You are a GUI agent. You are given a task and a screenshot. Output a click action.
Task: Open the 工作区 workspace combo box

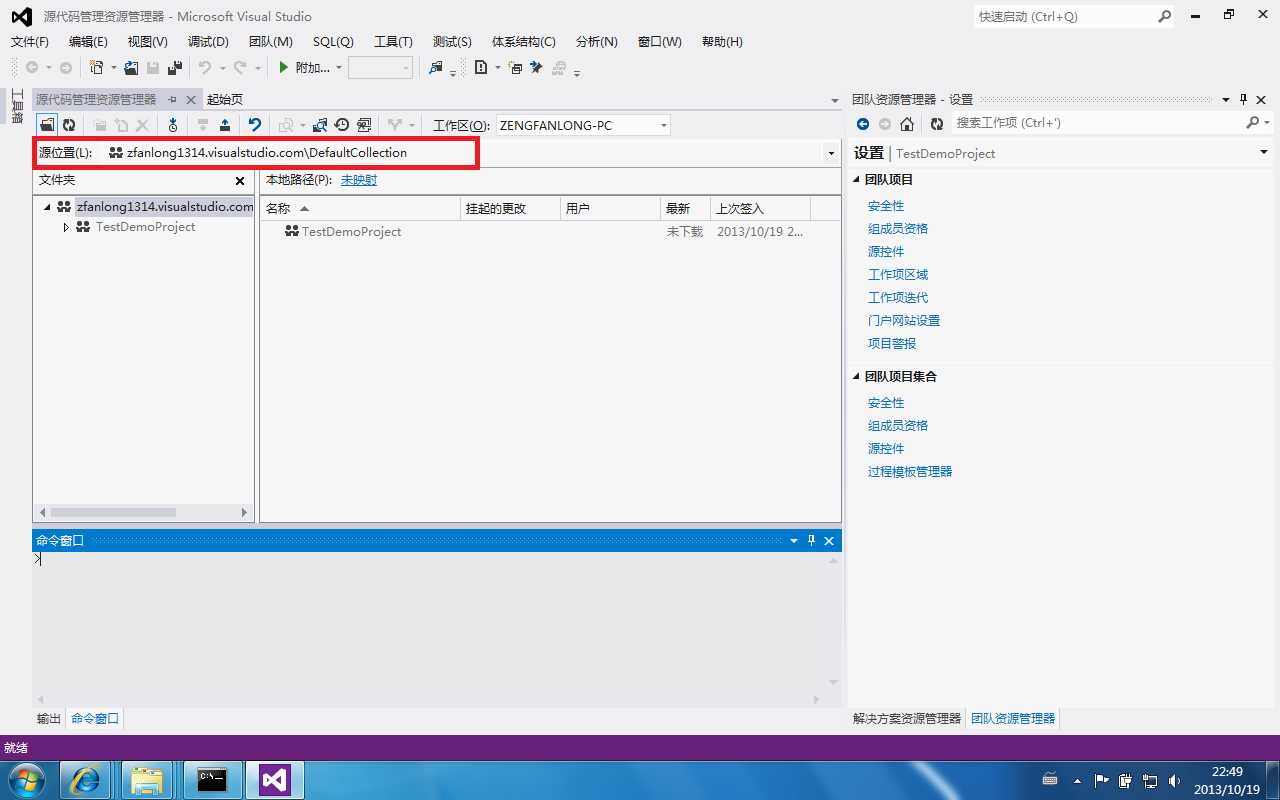click(x=582, y=125)
